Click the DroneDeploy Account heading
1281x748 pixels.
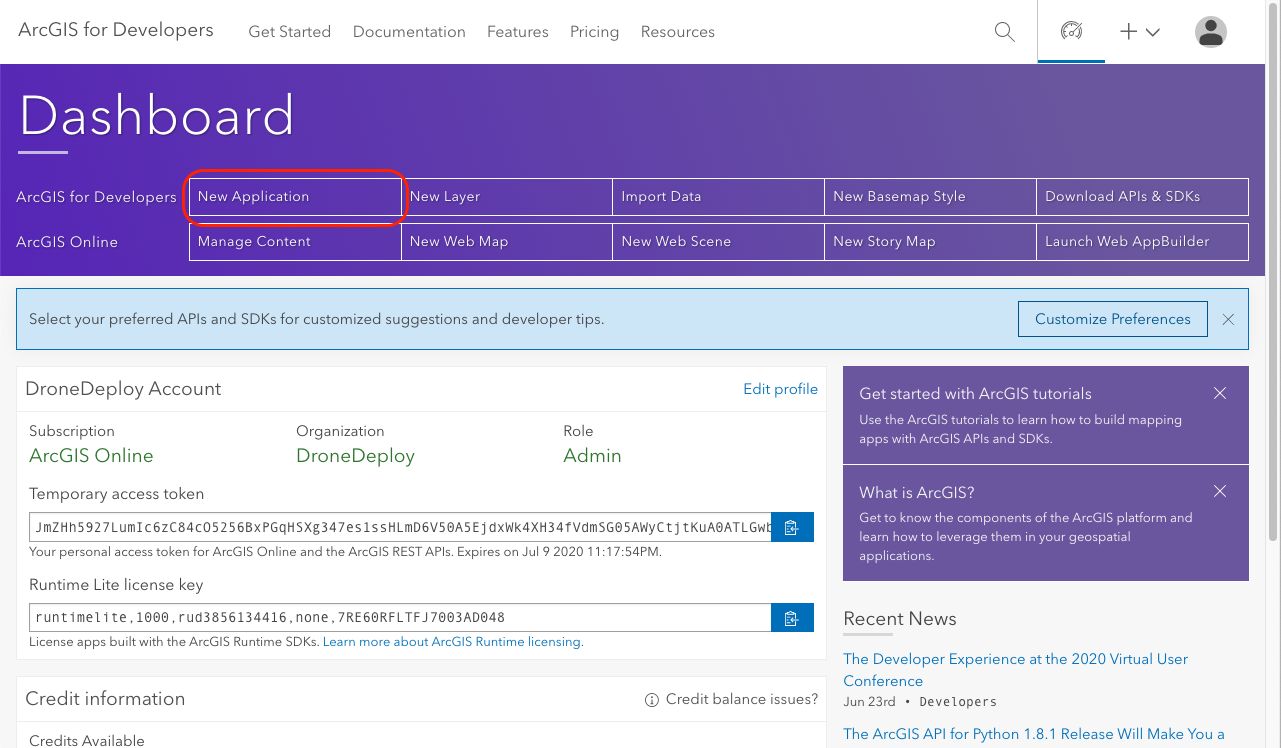123,389
